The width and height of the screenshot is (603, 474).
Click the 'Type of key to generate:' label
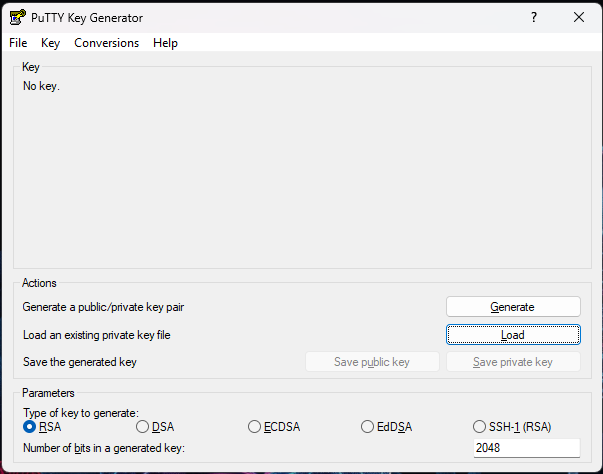[x=81, y=413]
